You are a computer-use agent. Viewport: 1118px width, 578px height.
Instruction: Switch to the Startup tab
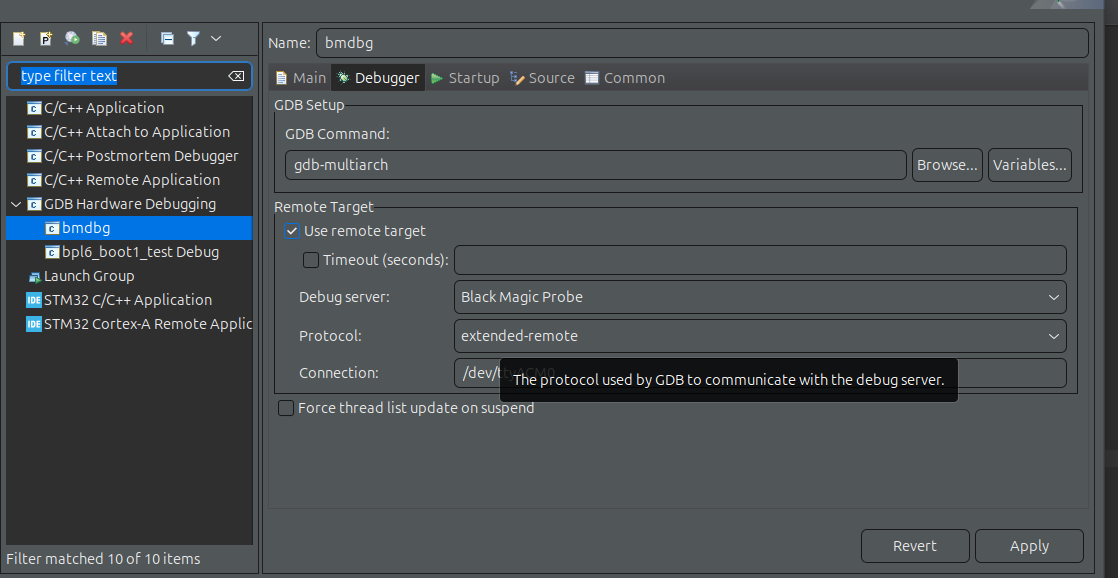pos(466,77)
